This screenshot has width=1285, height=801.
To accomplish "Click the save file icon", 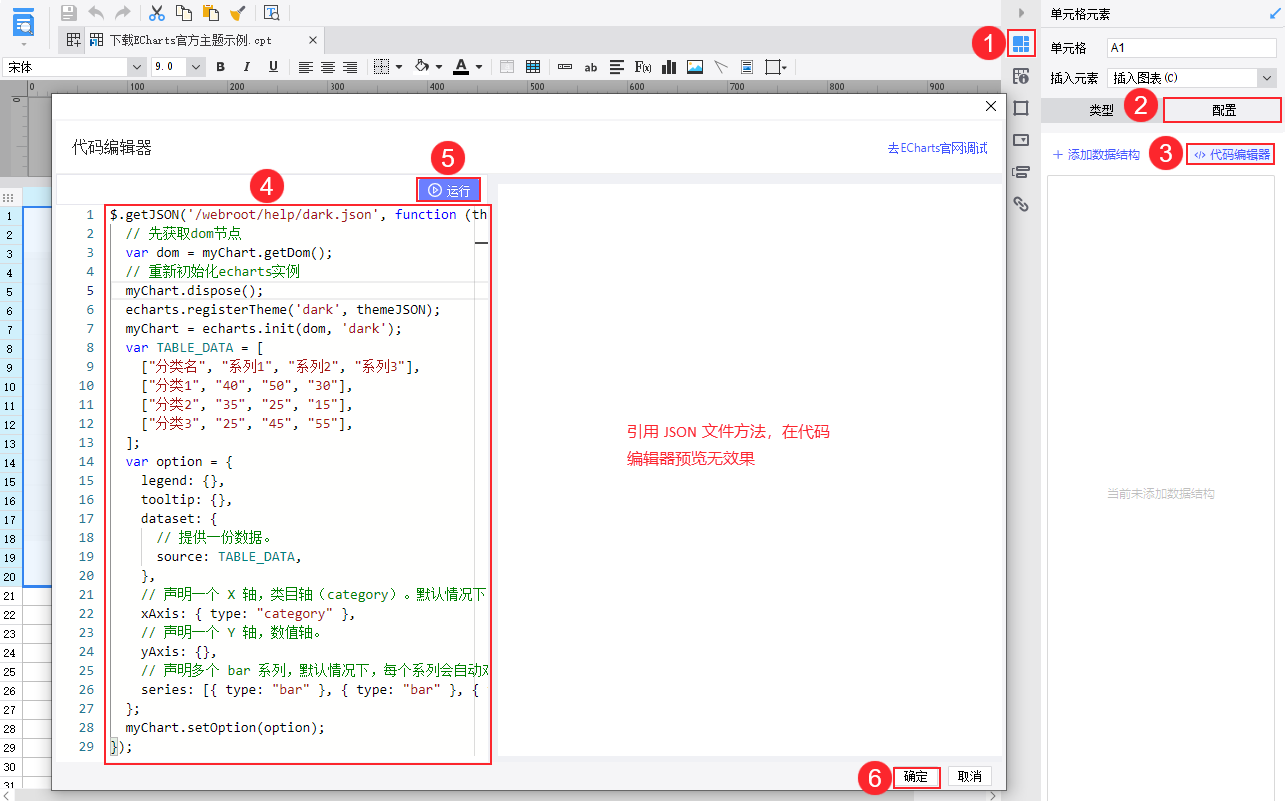I will pos(69,13).
